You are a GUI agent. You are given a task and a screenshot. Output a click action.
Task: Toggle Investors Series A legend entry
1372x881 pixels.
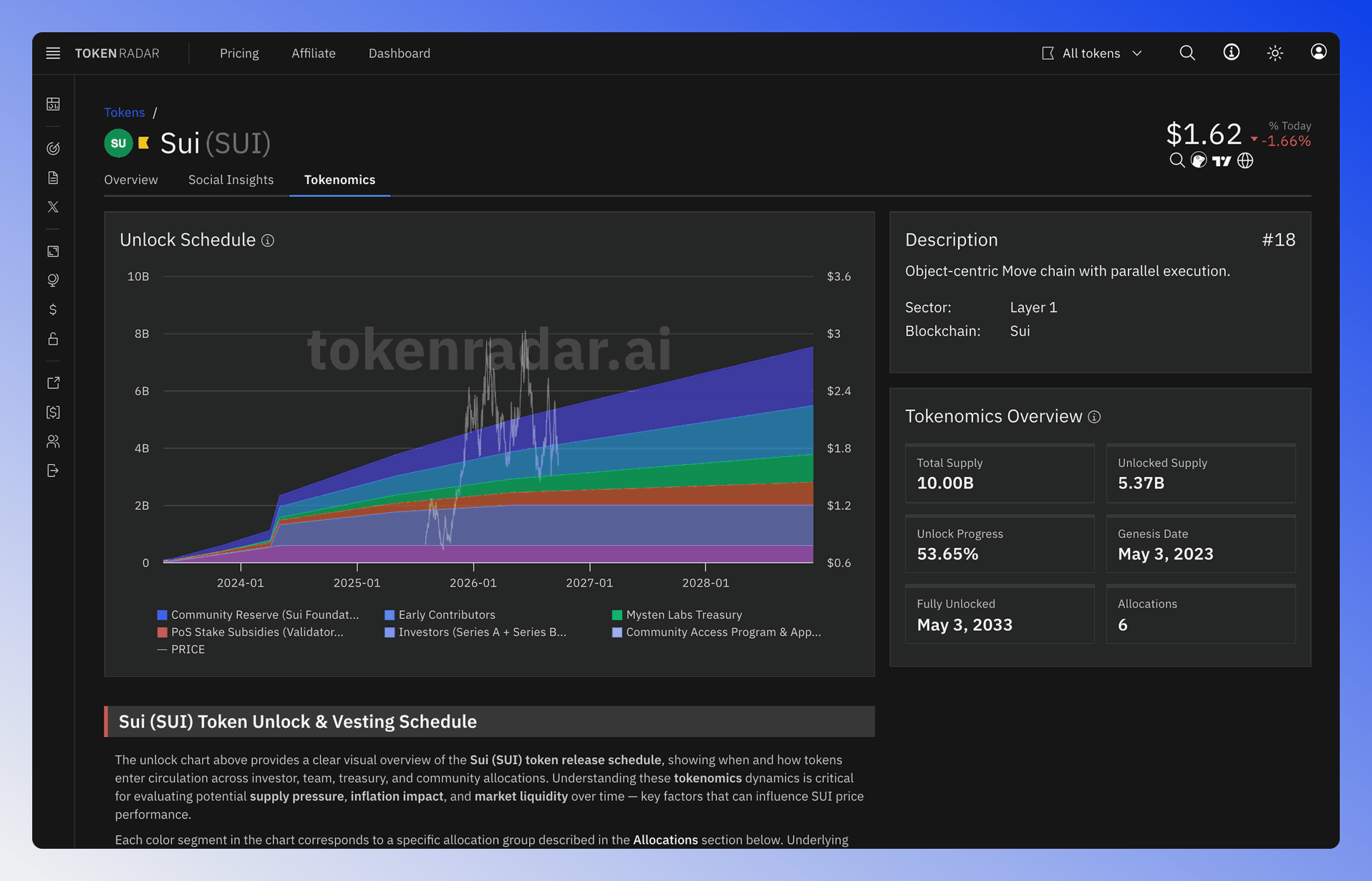click(475, 632)
